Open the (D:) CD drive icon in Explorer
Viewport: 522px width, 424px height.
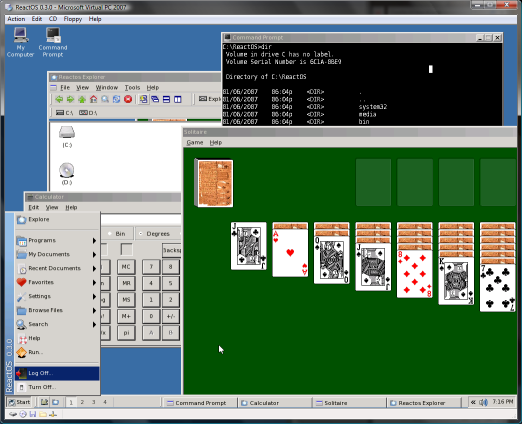[x=67, y=174]
